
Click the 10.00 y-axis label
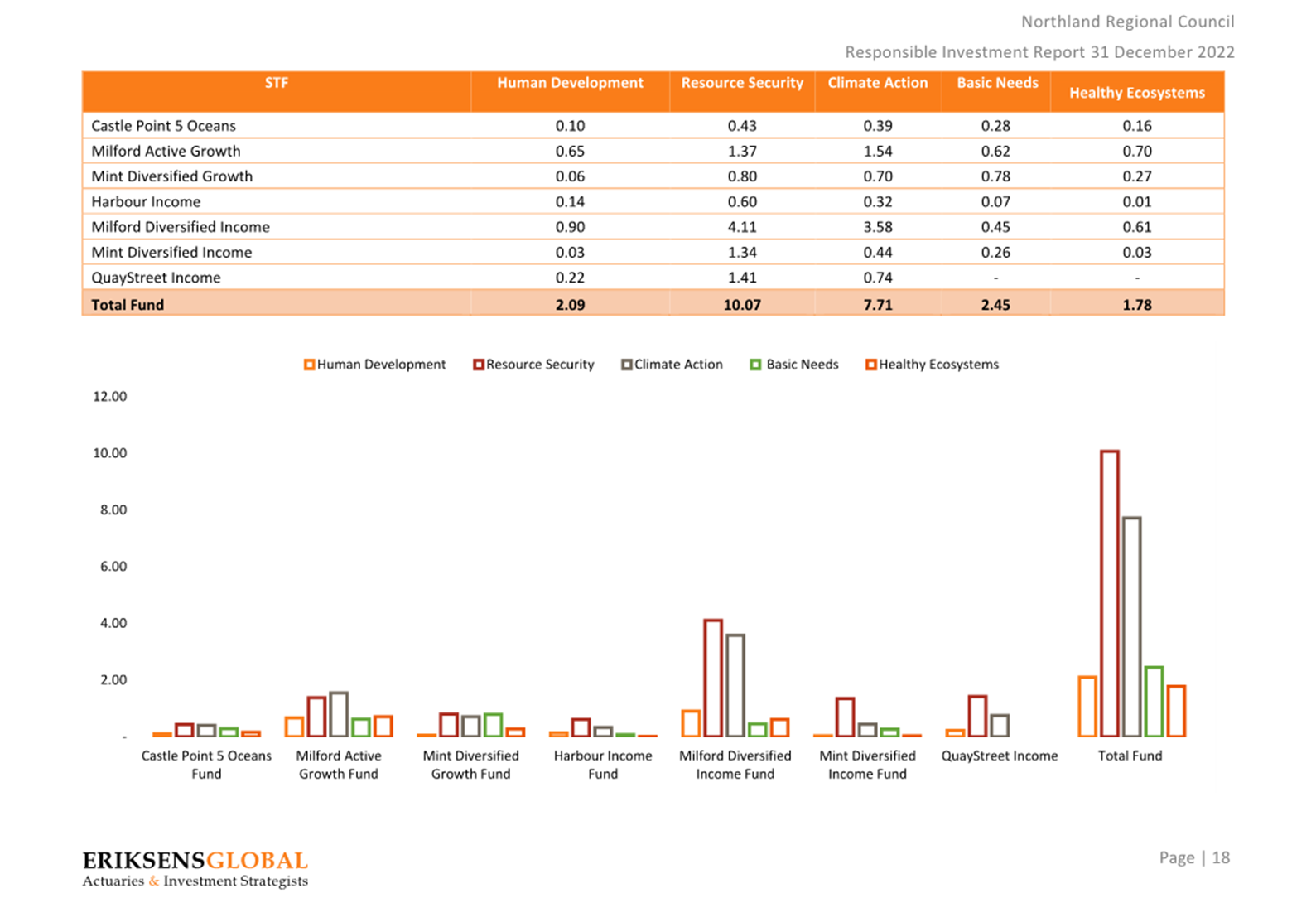click(110, 453)
